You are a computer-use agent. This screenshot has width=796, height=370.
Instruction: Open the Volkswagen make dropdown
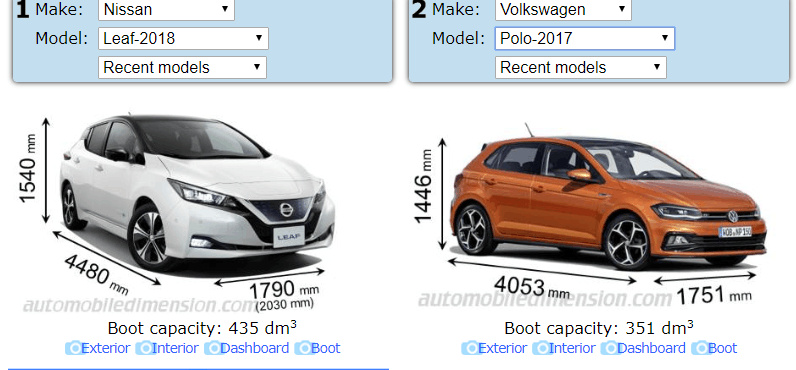[563, 9]
